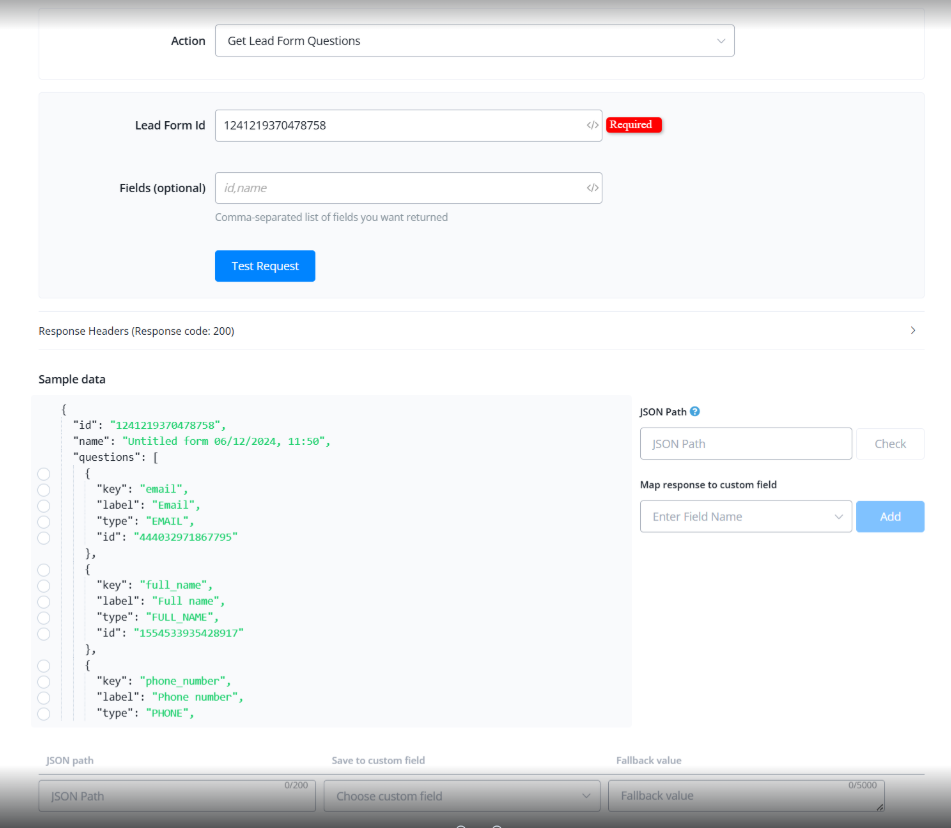Select the radio next to "key": "email"

pos(43,490)
